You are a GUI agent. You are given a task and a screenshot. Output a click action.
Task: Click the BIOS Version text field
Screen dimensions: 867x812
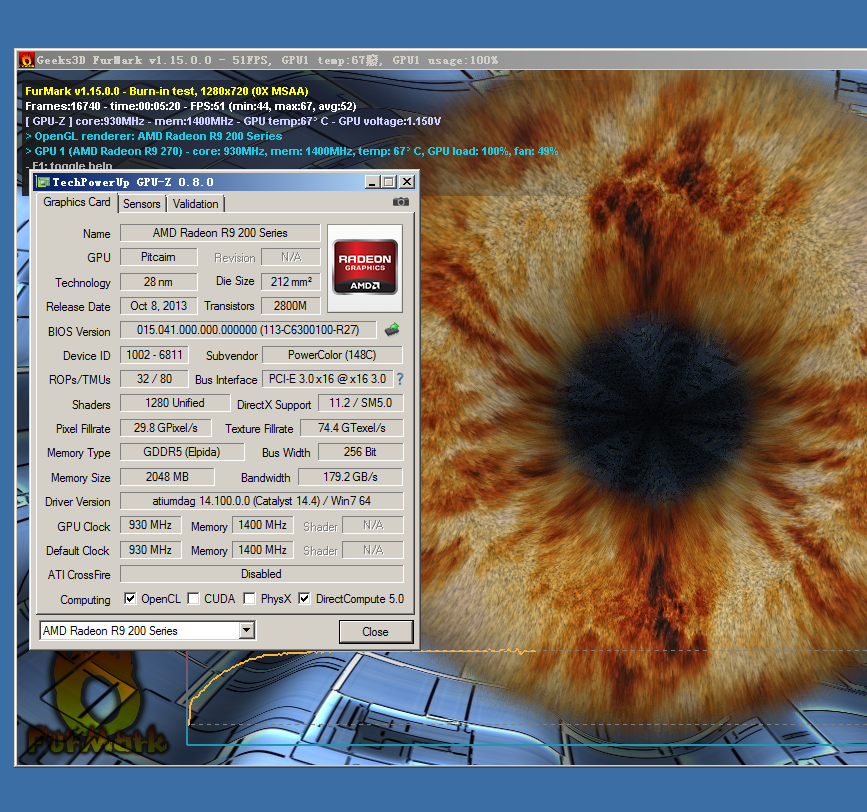pos(248,330)
